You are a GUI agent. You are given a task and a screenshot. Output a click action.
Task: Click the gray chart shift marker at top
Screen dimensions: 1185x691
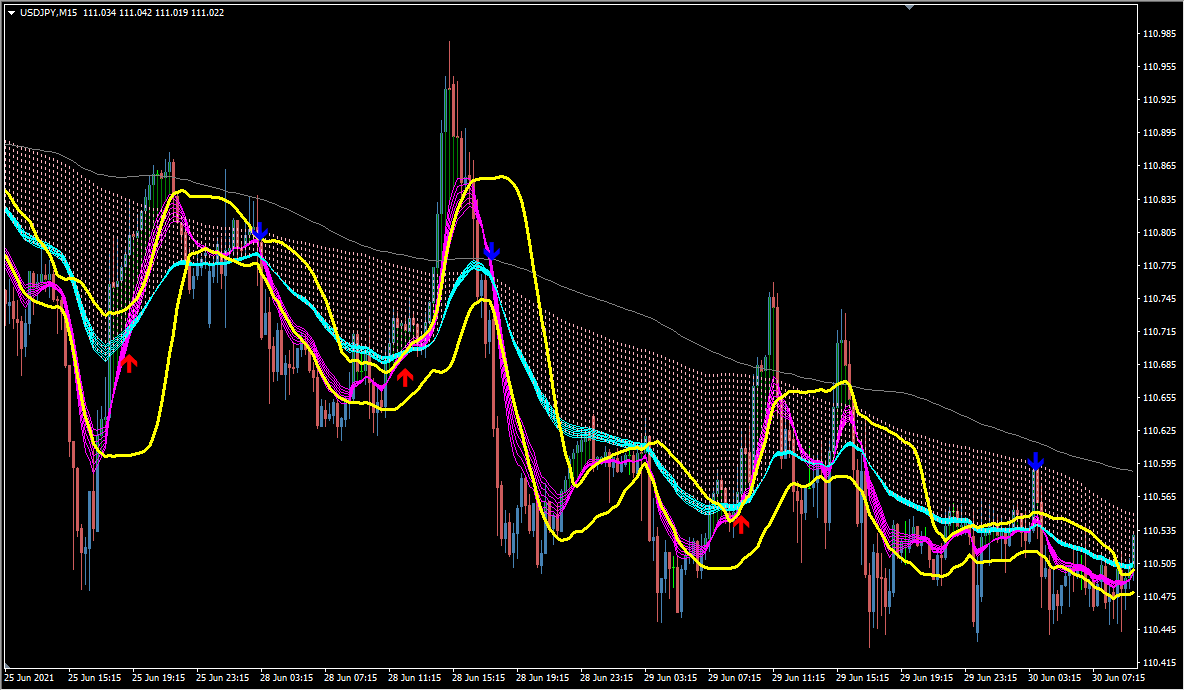pos(910,7)
